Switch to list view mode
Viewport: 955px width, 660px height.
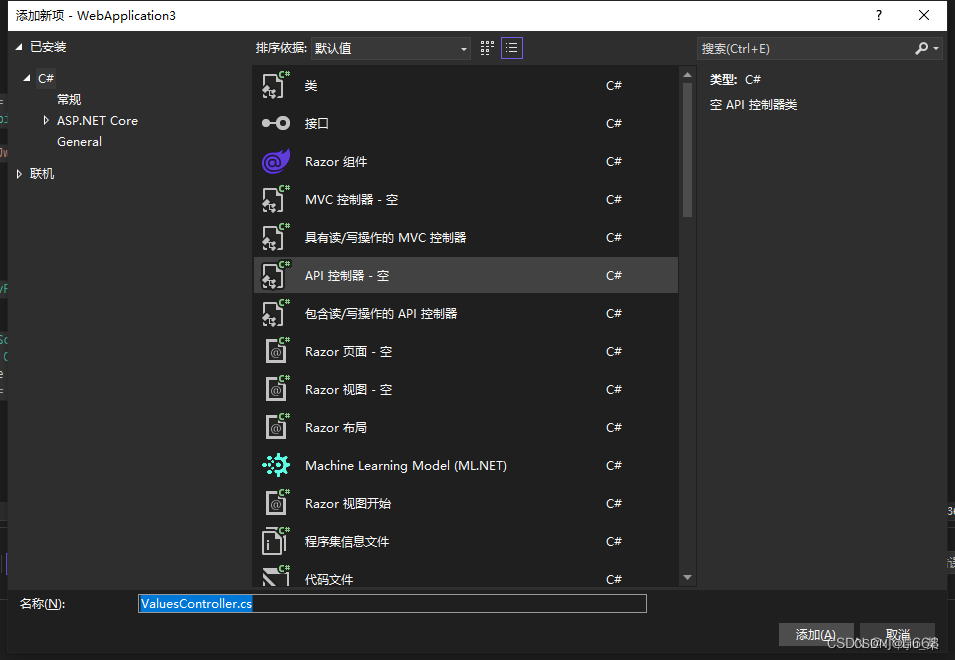click(512, 48)
